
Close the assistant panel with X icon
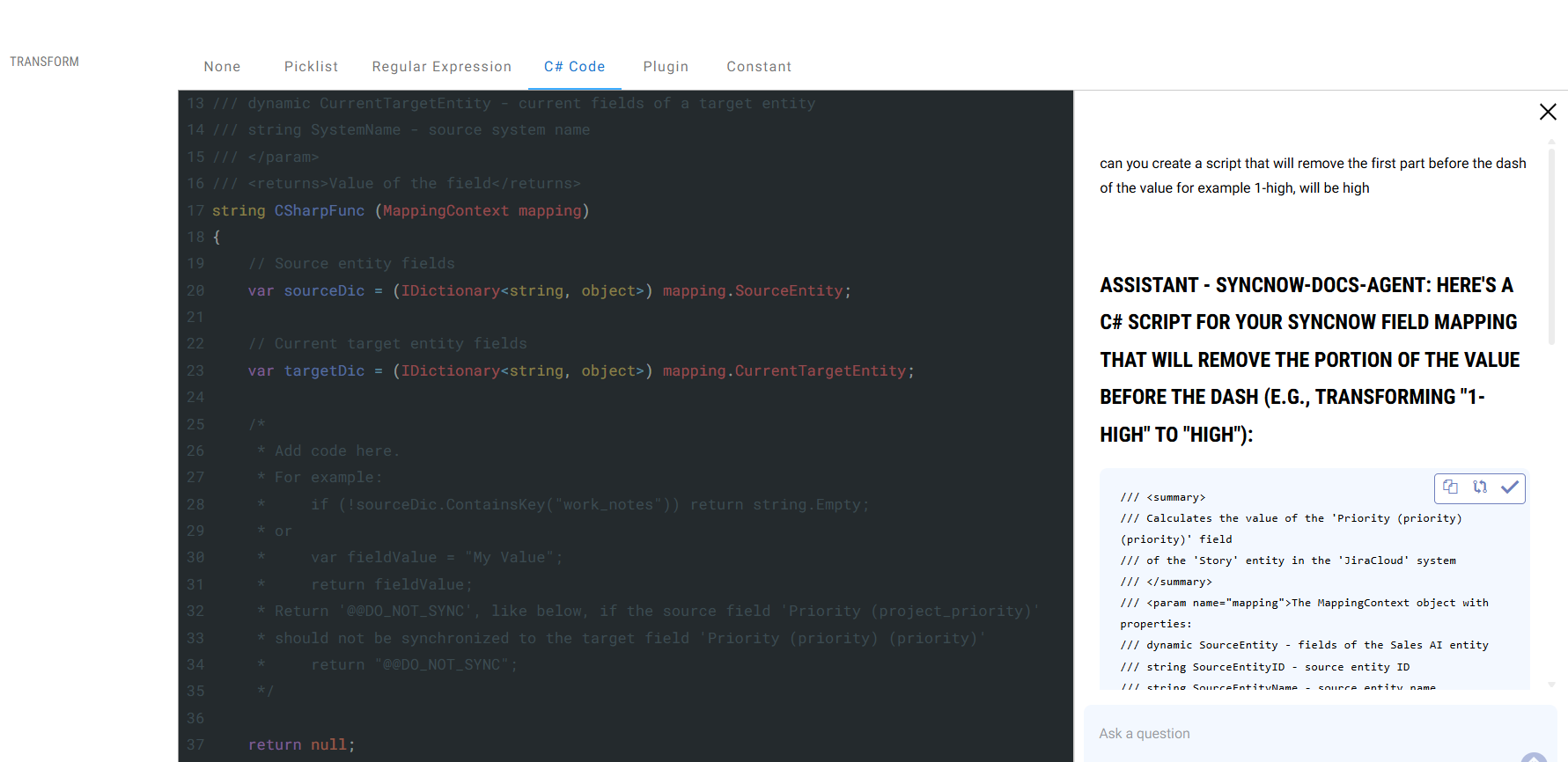pyautogui.click(x=1548, y=112)
